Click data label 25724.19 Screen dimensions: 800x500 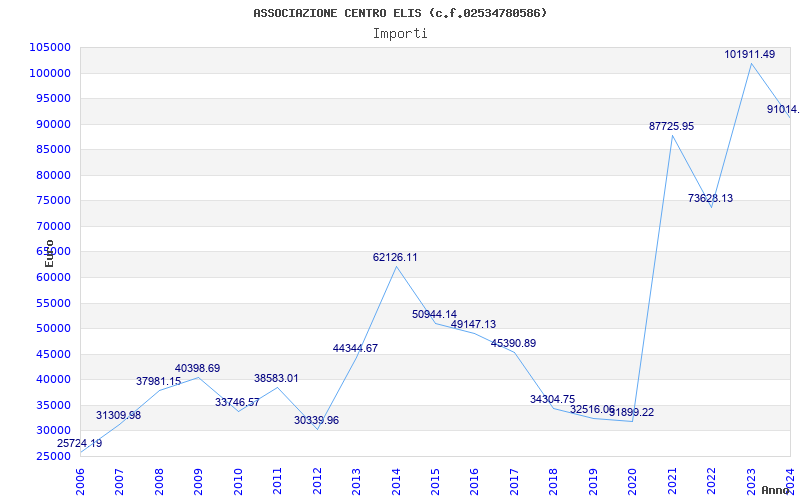point(79,443)
